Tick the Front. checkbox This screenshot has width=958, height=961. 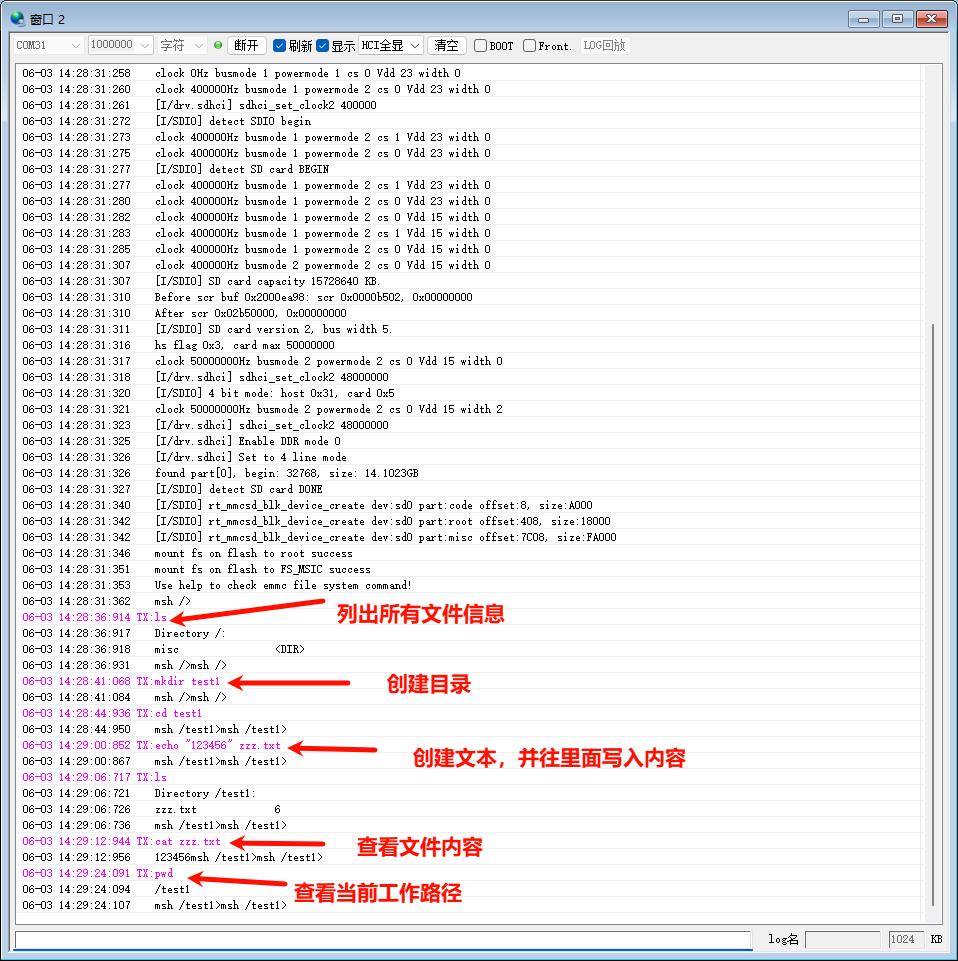529,46
